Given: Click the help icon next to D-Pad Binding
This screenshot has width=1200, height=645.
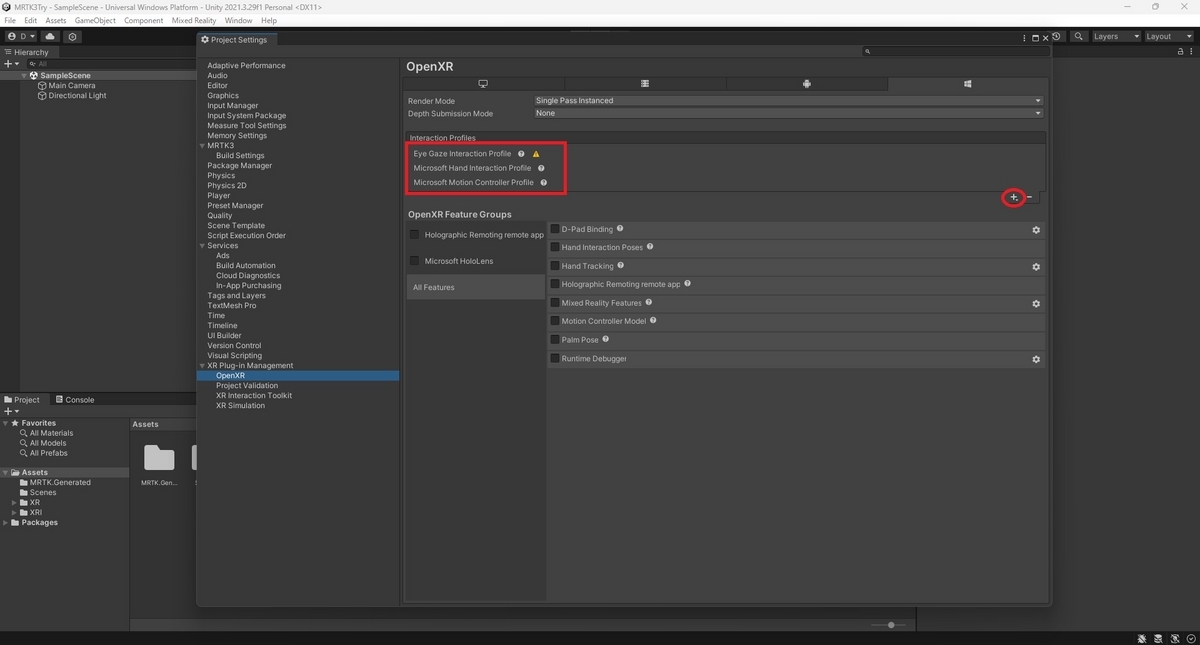Looking at the screenshot, I should tap(620, 229).
